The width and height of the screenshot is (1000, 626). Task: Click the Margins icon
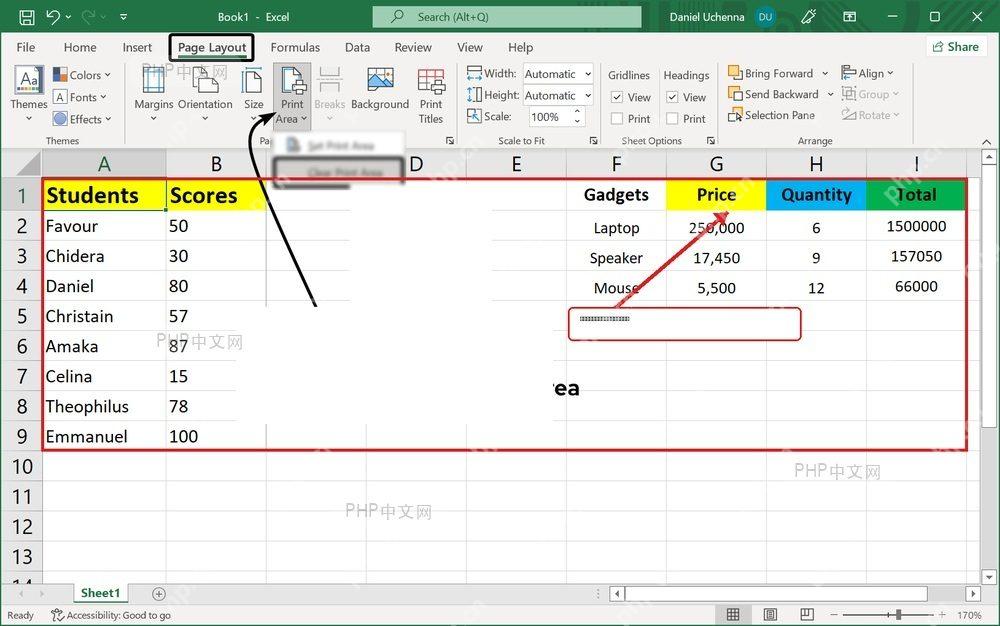tap(153, 81)
